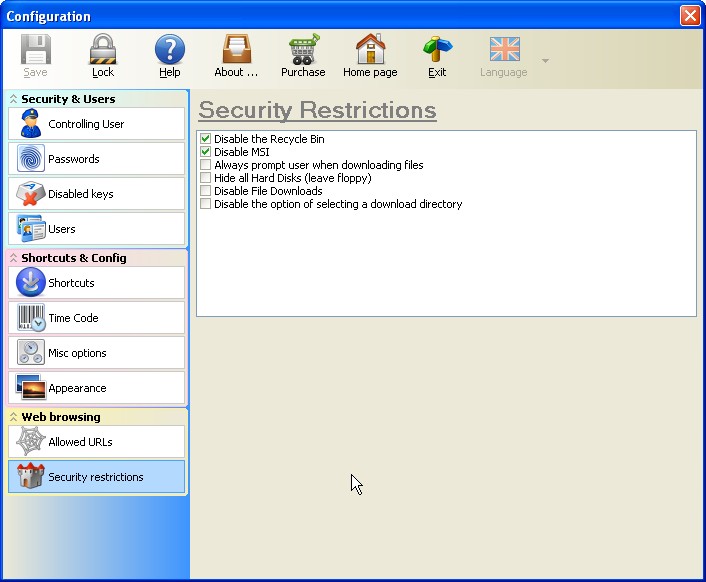Click the Home page toolbar label
The height and width of the screenshot is (582, 706).
tap(370, 72)
